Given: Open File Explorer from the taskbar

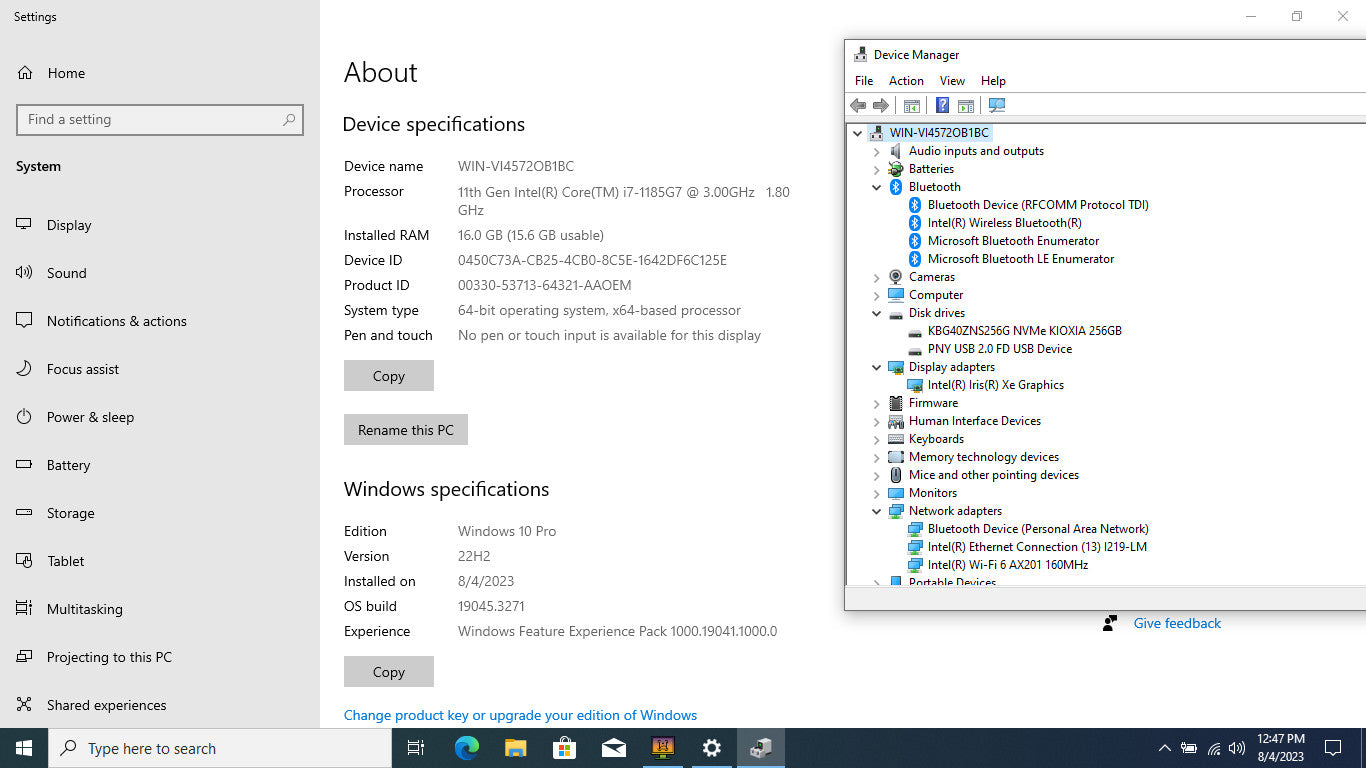Looking at the screenshot, I should coord(516,748).
